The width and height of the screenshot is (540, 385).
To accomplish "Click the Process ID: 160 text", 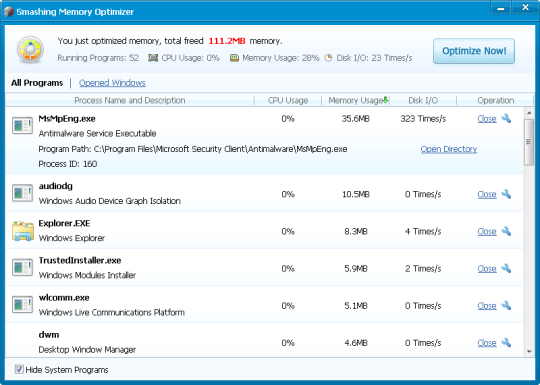I will point(68,164).
